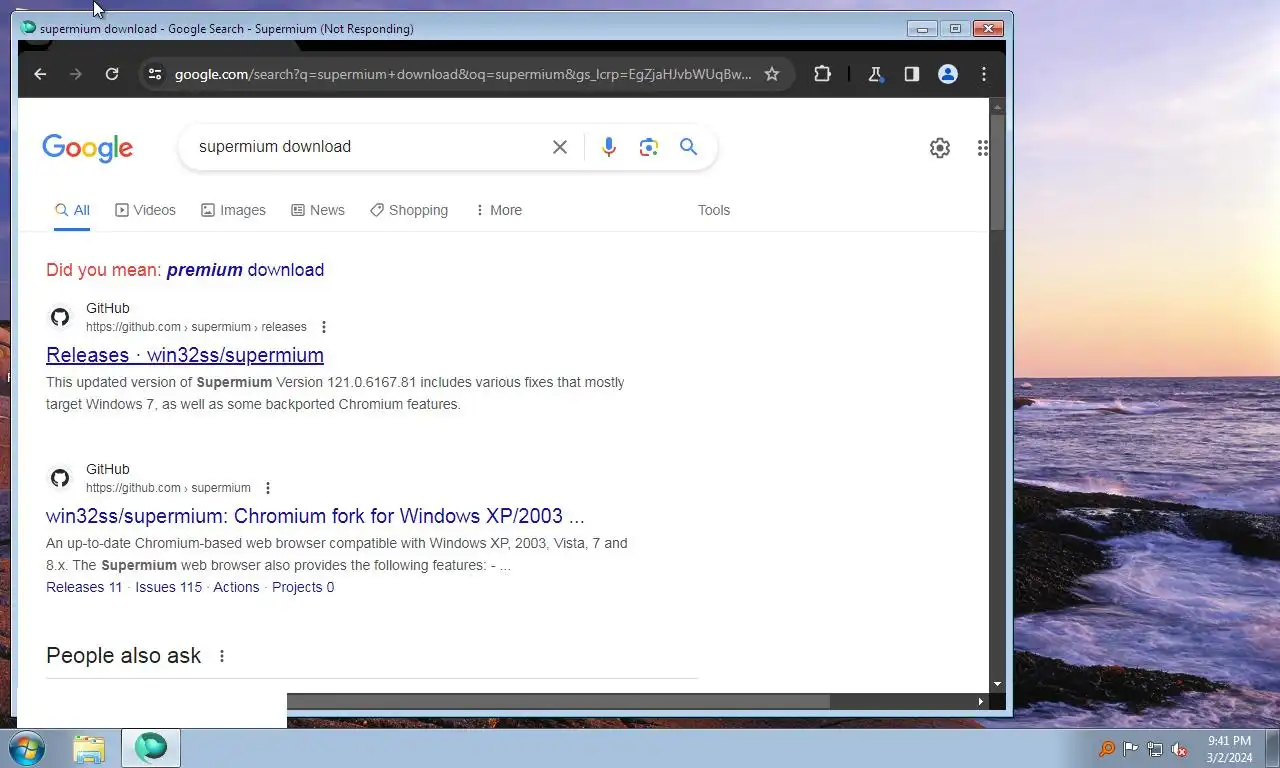Screen dimensions: 1280x768
Task: Click the browser forward arrow
Action: point(76,74)
